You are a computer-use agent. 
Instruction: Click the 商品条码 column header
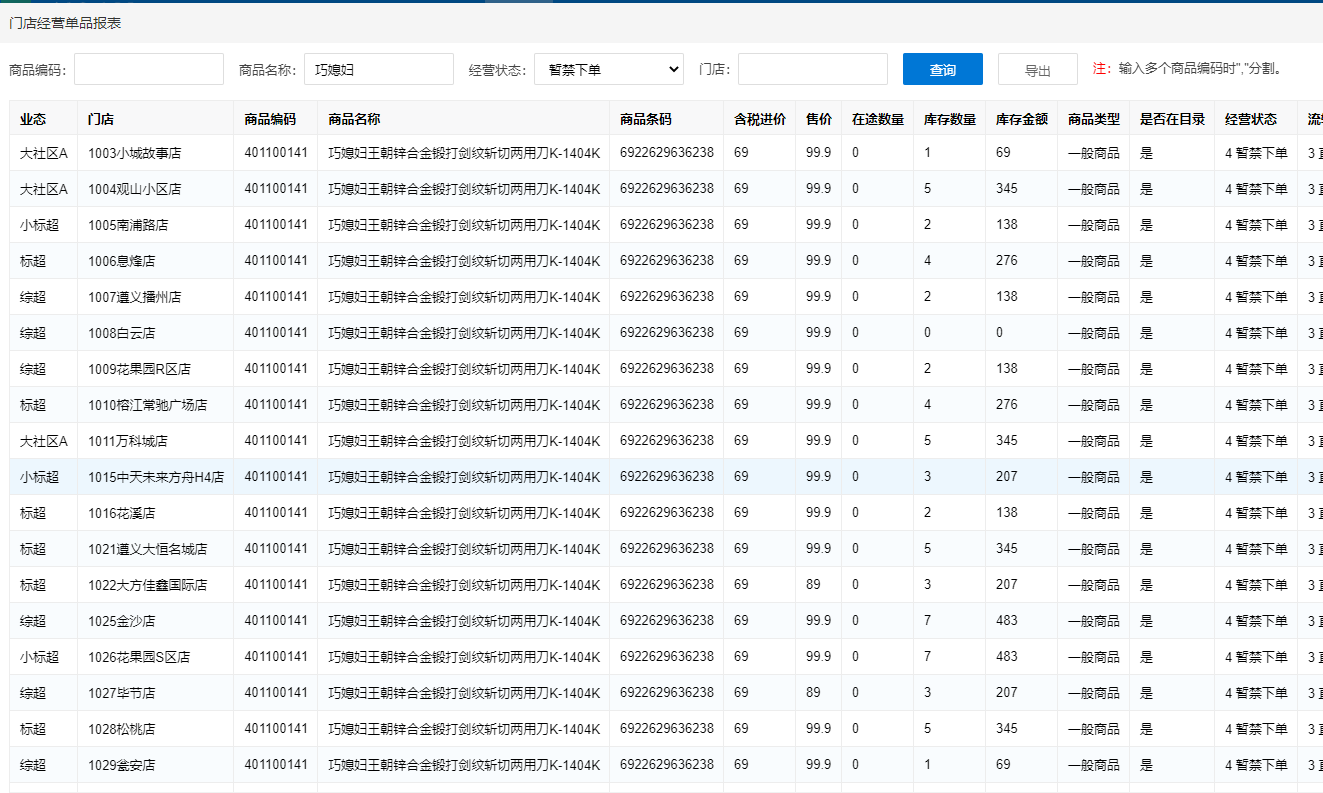tap(645, 119)
